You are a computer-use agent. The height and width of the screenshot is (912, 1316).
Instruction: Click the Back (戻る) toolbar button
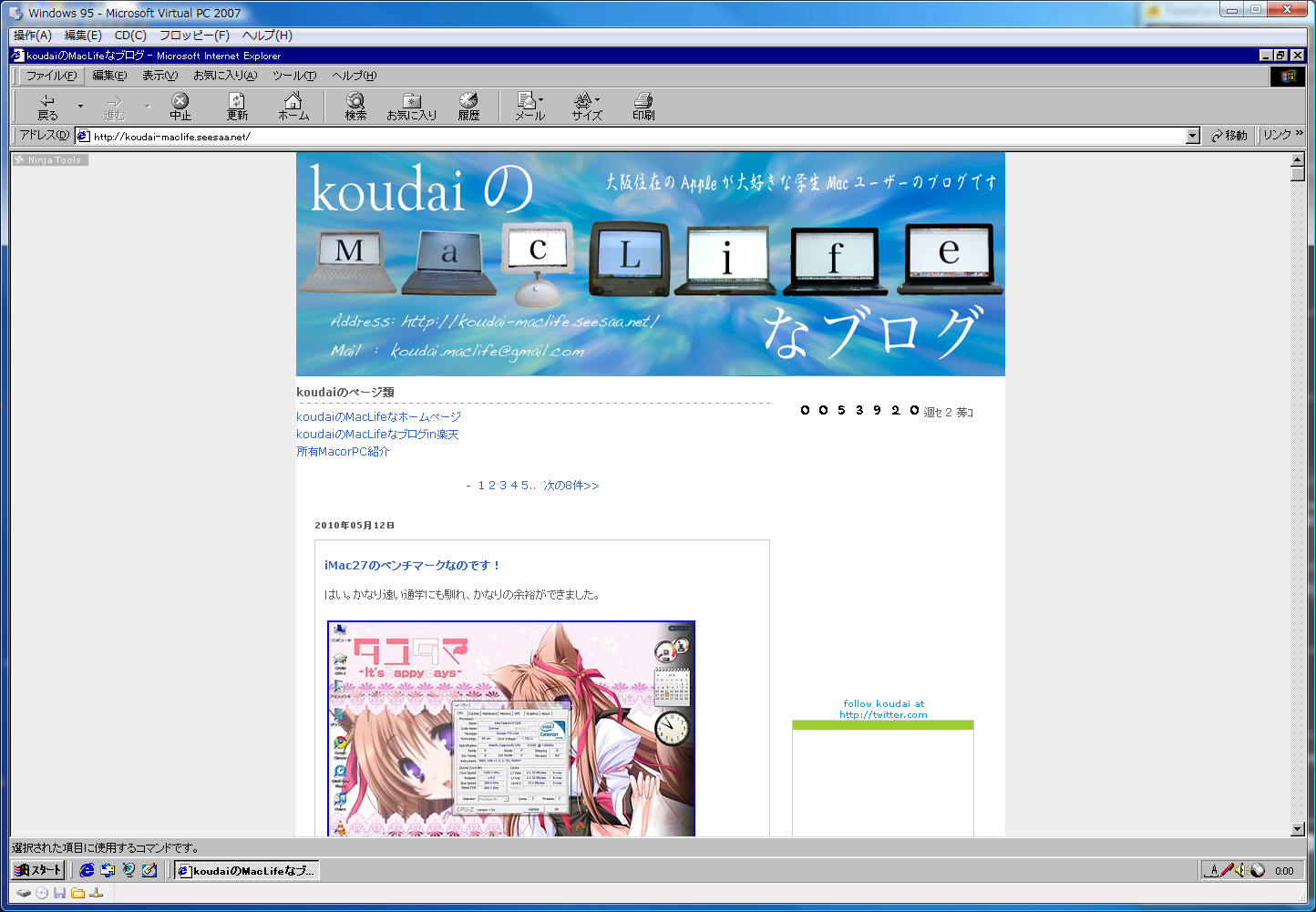tap(47, 107)
